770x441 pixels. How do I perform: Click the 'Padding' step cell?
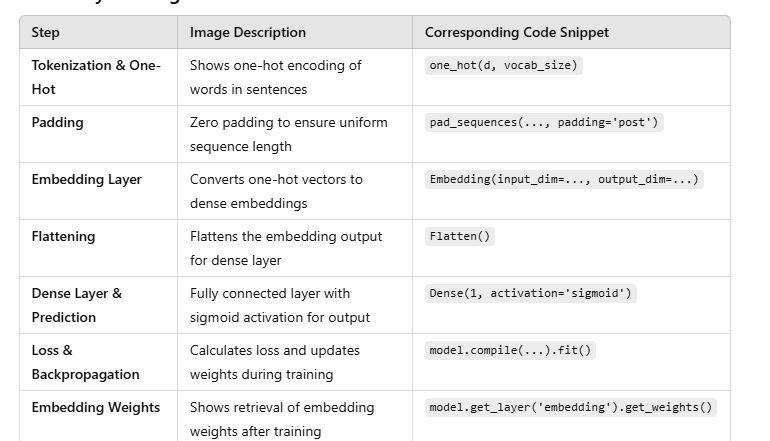(x=57, y=122)
